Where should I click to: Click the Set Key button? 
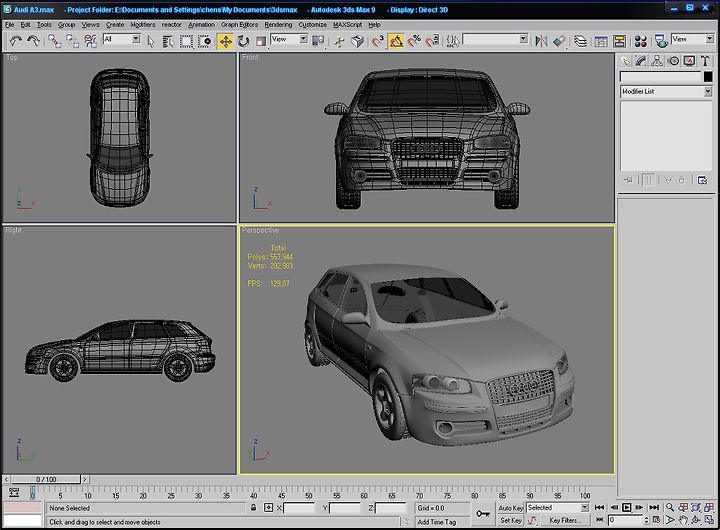coord(511,520)
